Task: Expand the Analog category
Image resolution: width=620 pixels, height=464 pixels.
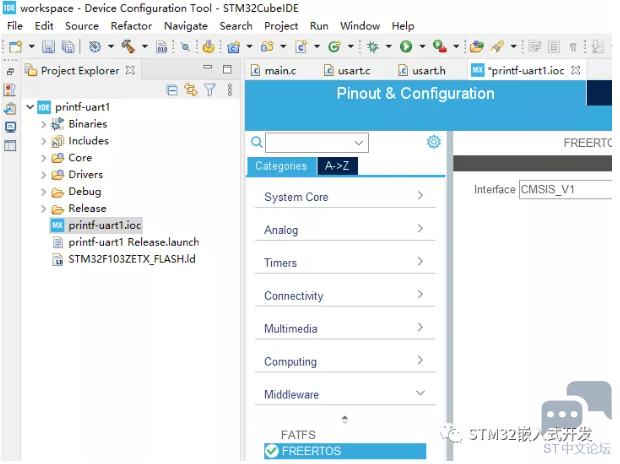Action: click(x=345, y=229)
